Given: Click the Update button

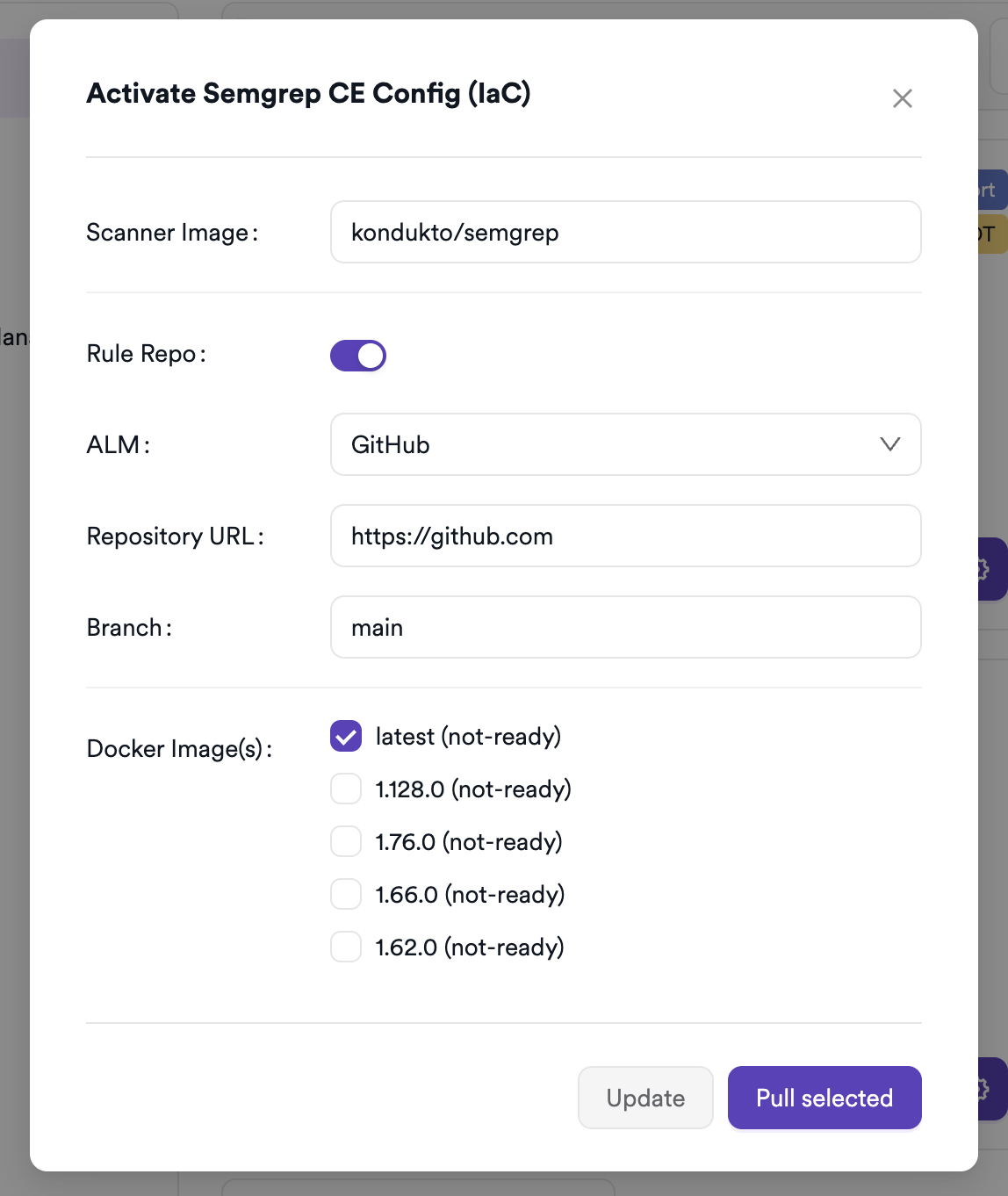Looking at the screenshot, I should (645, 1097).
